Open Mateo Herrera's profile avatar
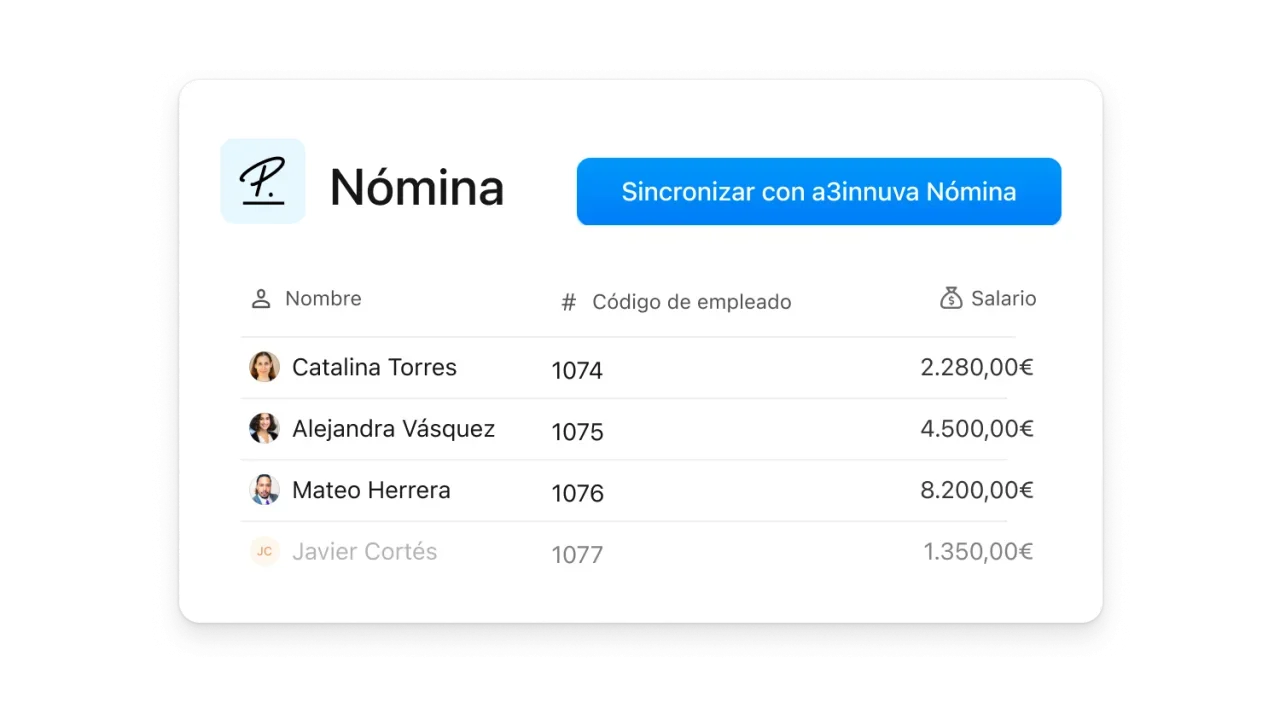The image size is (1280, 708). coord(264,490)
